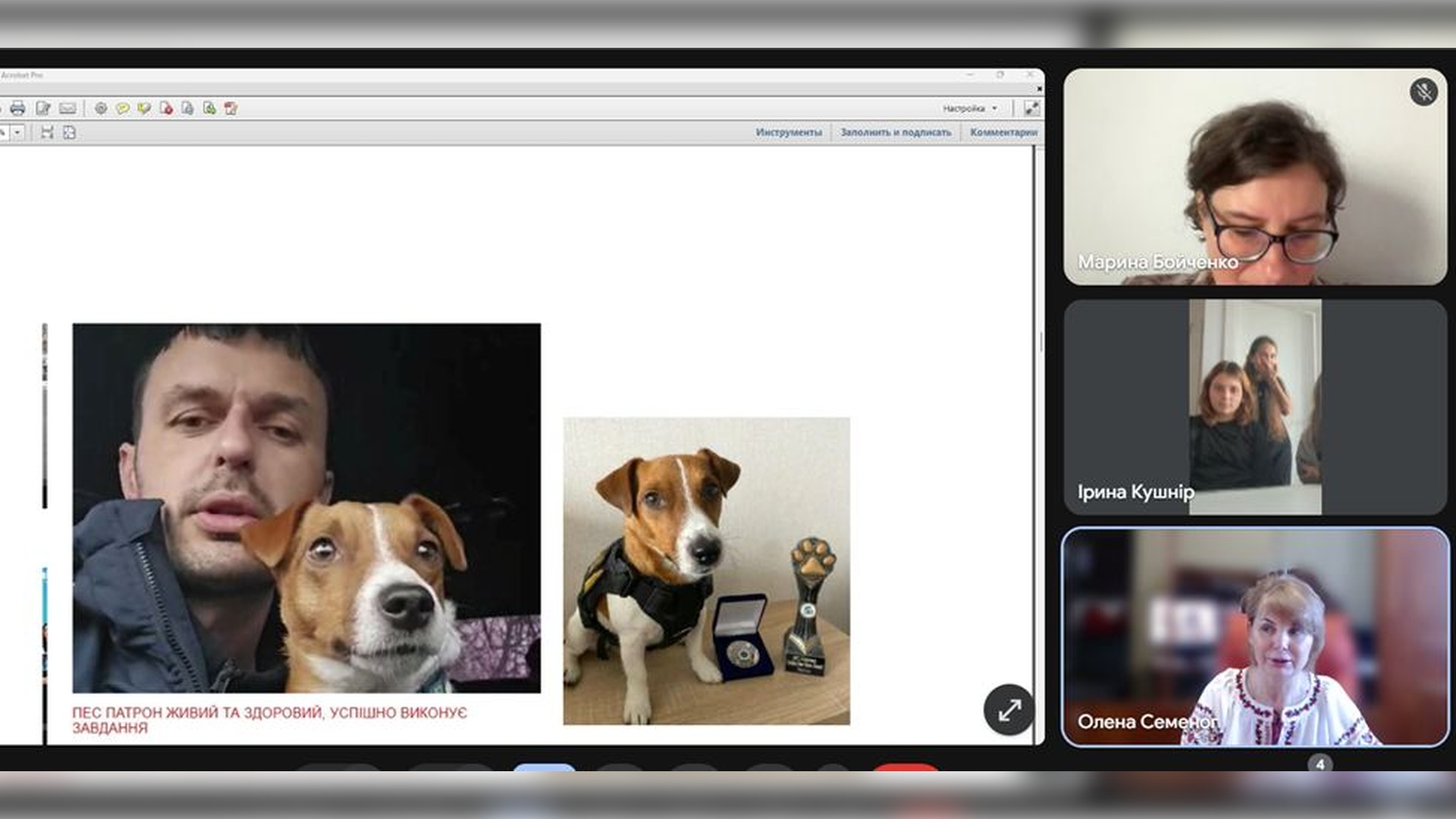Open the zoom level dropdown arrow
The image size is (1456, 819).
pyautogui.click(x=17, y=133)
